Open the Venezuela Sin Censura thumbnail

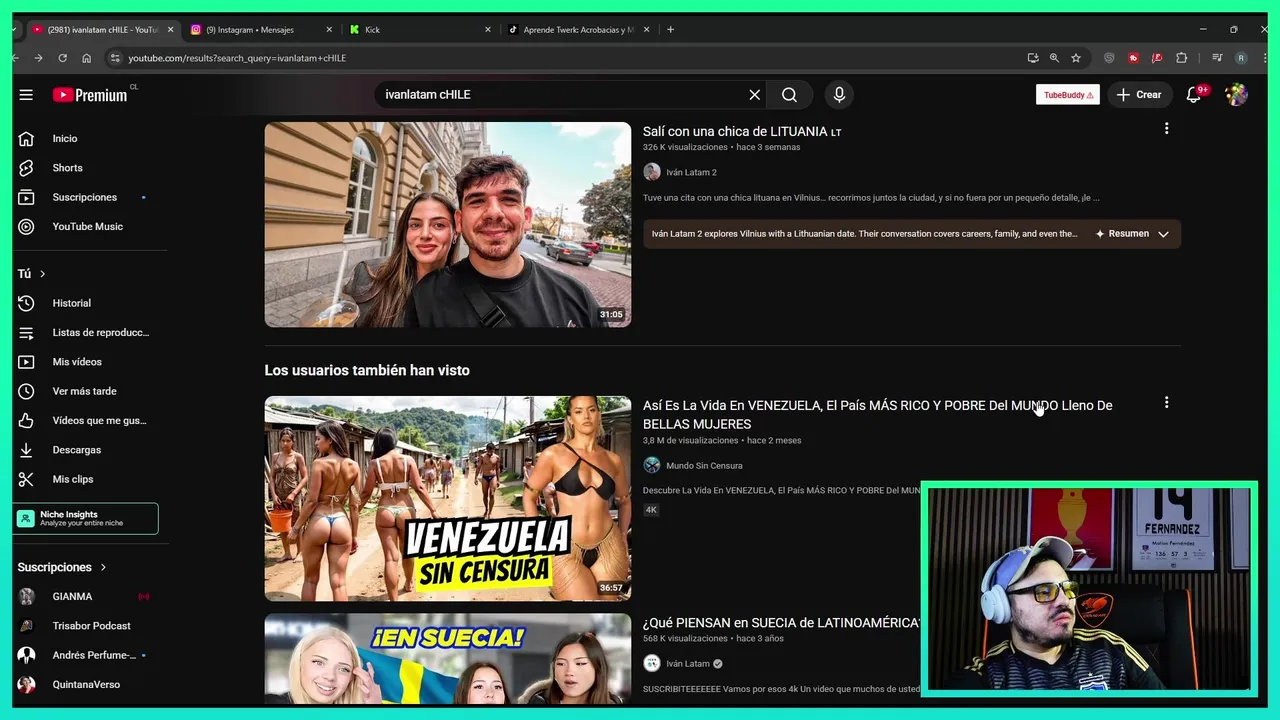click(x=448, y=498)
